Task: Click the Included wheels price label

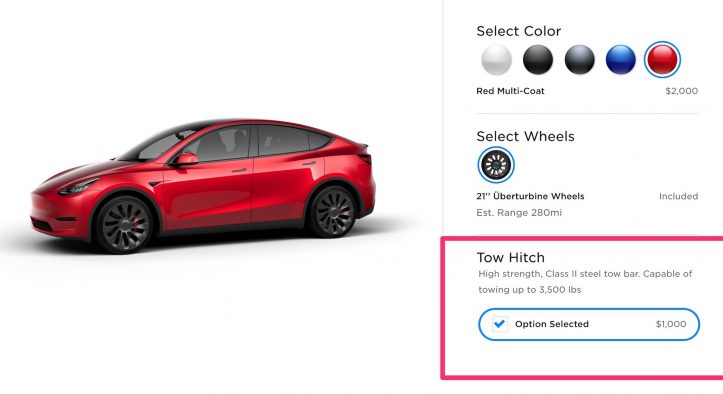Action: point(678,196)
